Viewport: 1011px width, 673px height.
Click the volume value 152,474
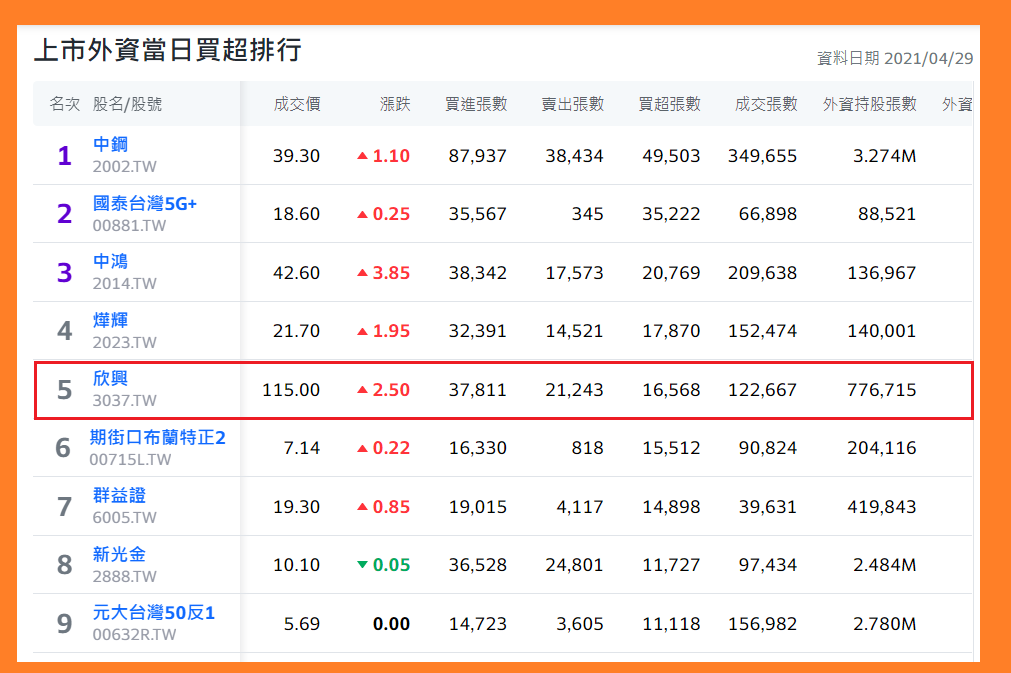coord(763,331)
